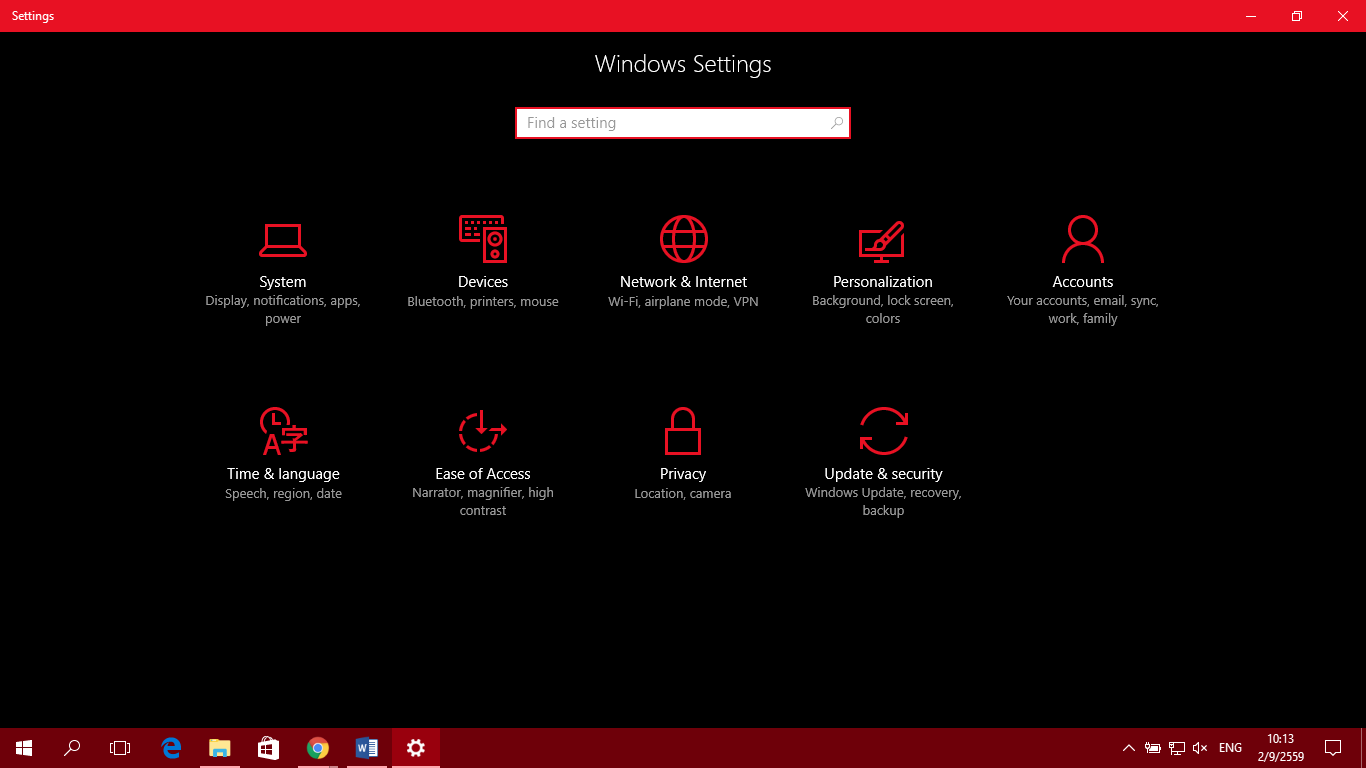Click 'Narrator, magnifier, high contrast' description

tap(483, 502)
